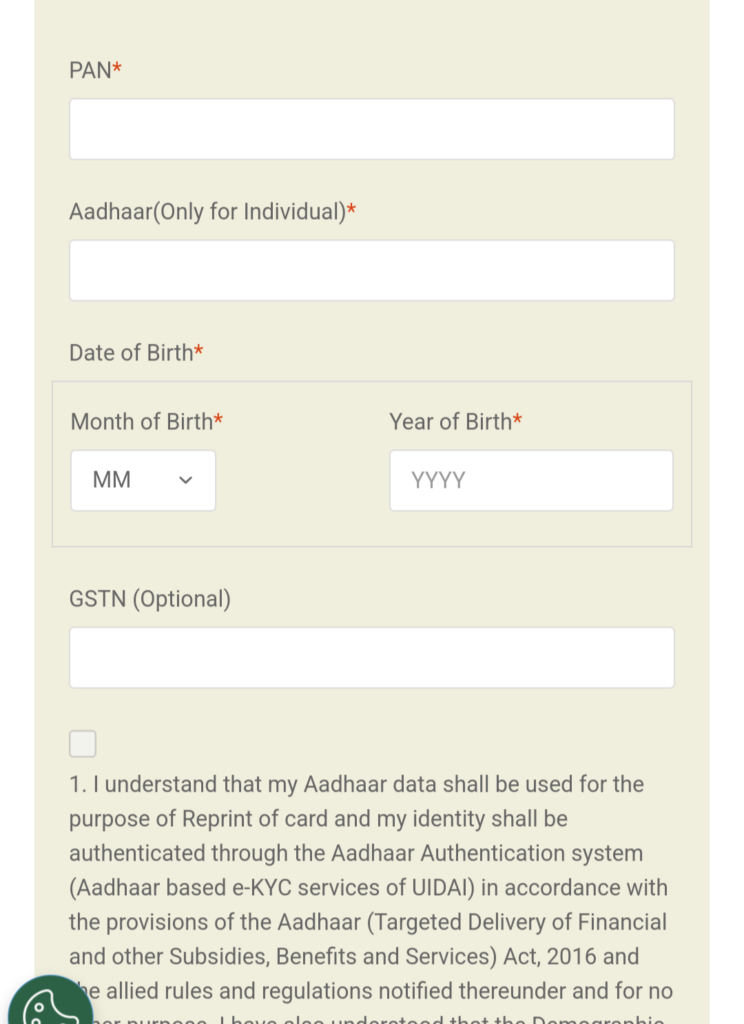Focus the PAN input field
This screenshot has width=744, height=1024.
point(371,129)
